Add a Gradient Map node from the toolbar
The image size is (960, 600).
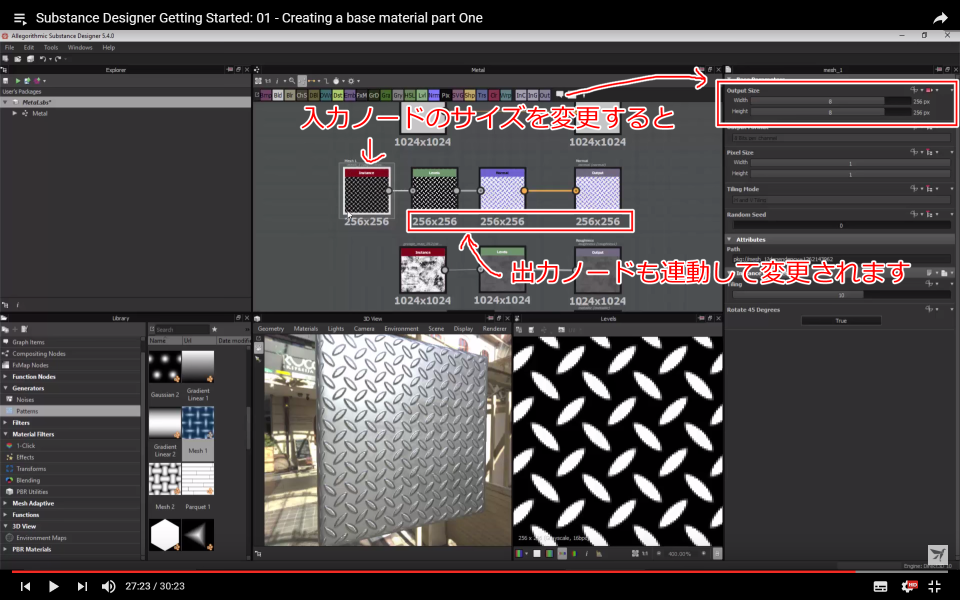coord(386,96)
